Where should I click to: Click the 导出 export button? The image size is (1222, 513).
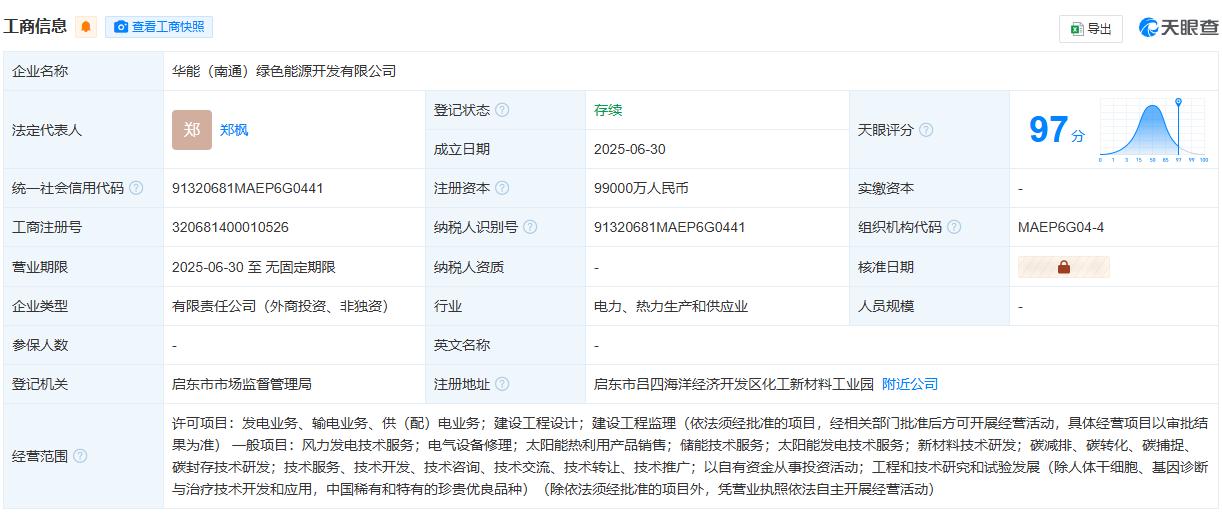1091,29
